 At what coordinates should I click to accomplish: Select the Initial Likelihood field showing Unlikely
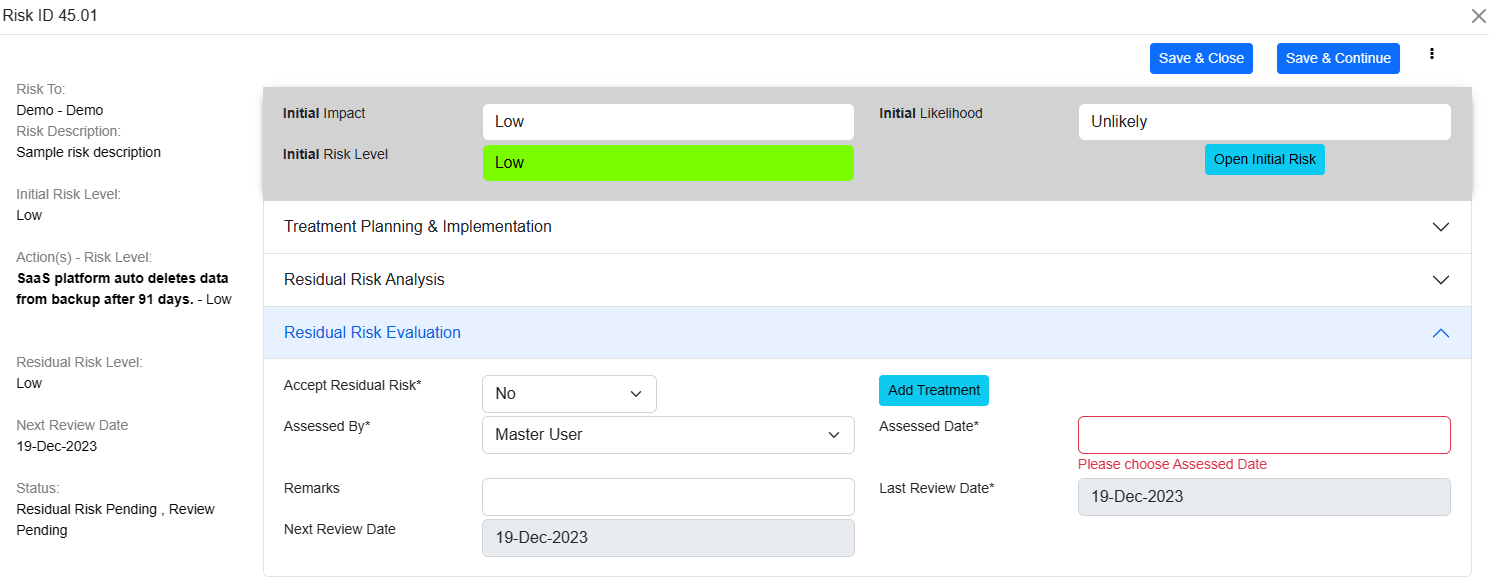click(x=1263, y=122)
